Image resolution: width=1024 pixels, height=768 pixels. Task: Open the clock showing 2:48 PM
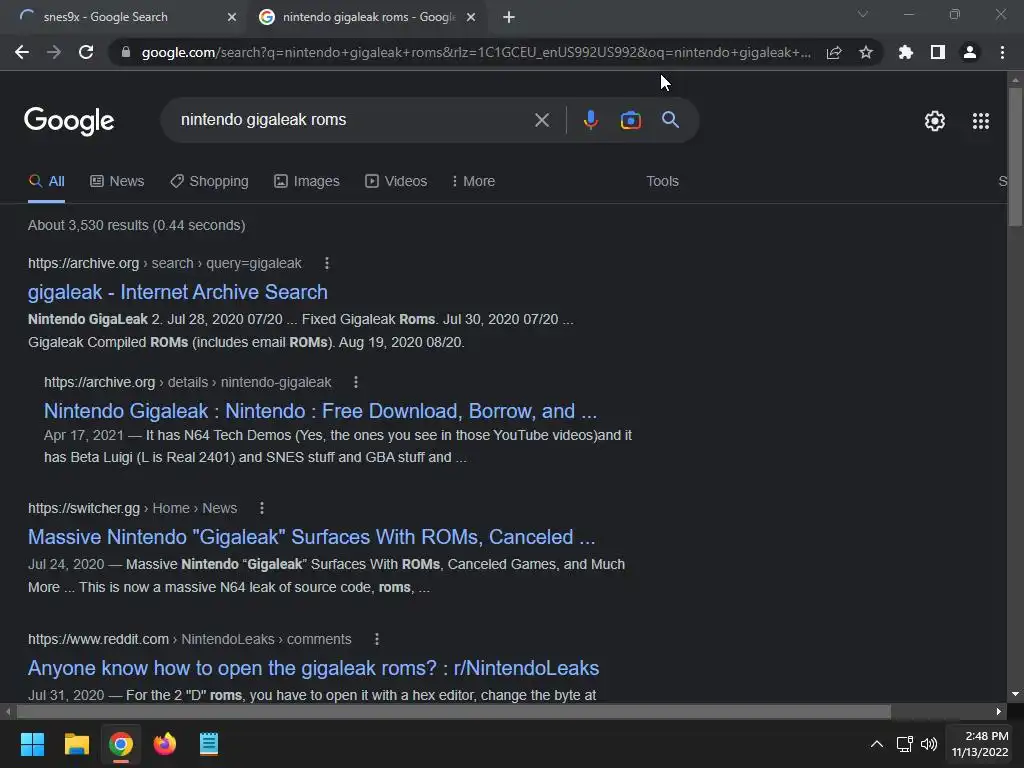coord(980,744)
